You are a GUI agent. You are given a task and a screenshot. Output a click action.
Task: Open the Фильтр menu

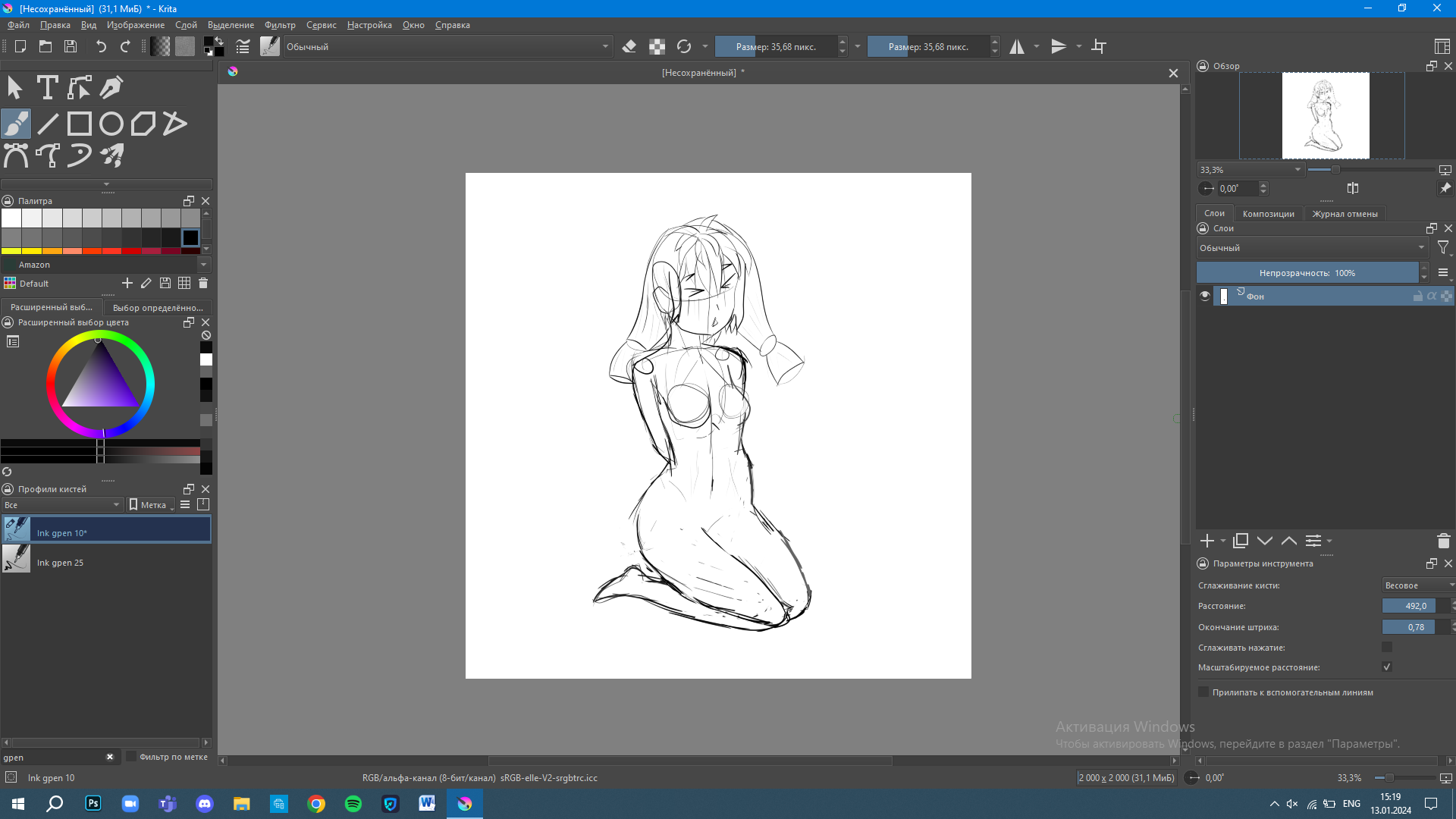pyautogui.click(x=280, y=25)
